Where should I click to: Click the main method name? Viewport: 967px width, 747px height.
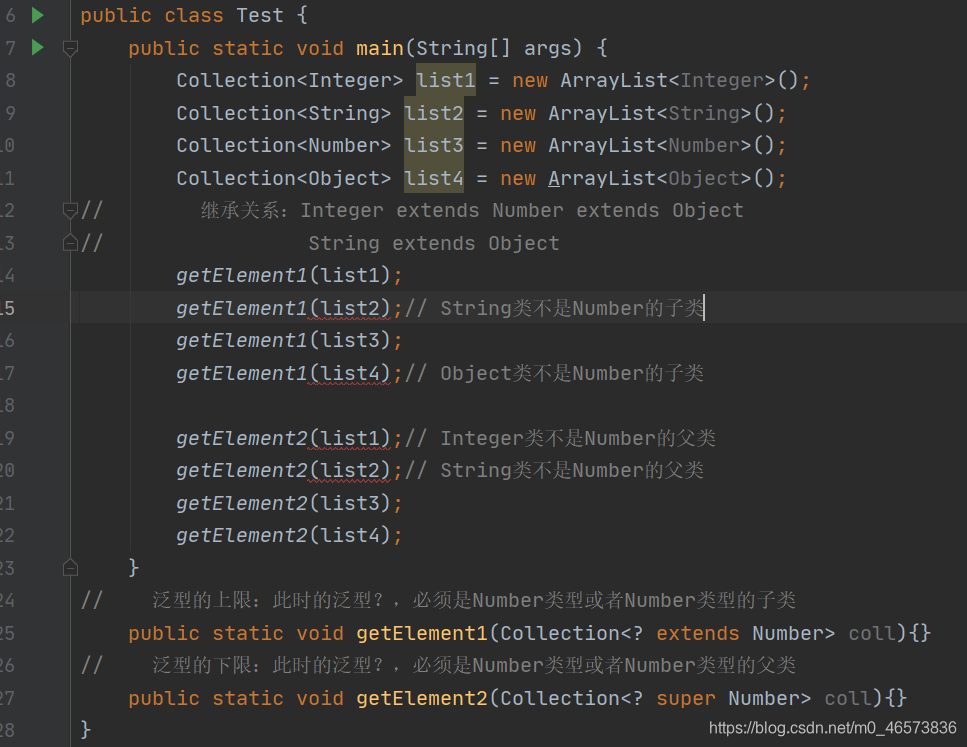380,47
